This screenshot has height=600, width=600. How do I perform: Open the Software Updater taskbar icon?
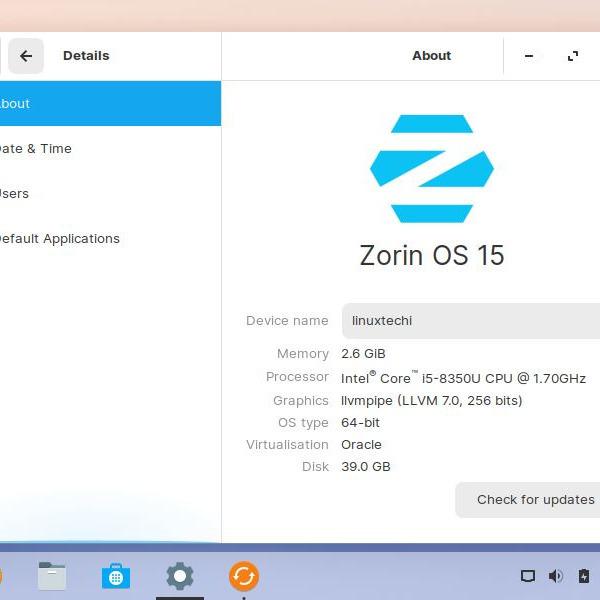click(x=243, y=576)
